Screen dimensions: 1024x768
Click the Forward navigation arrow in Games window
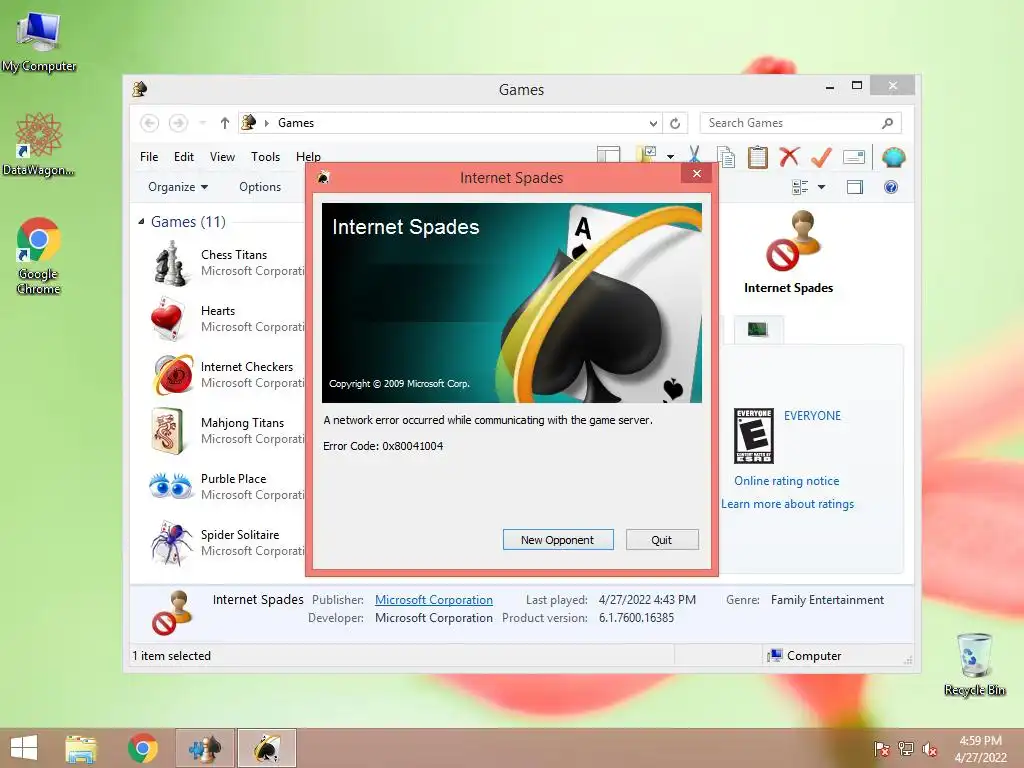[x=178, y=123]
